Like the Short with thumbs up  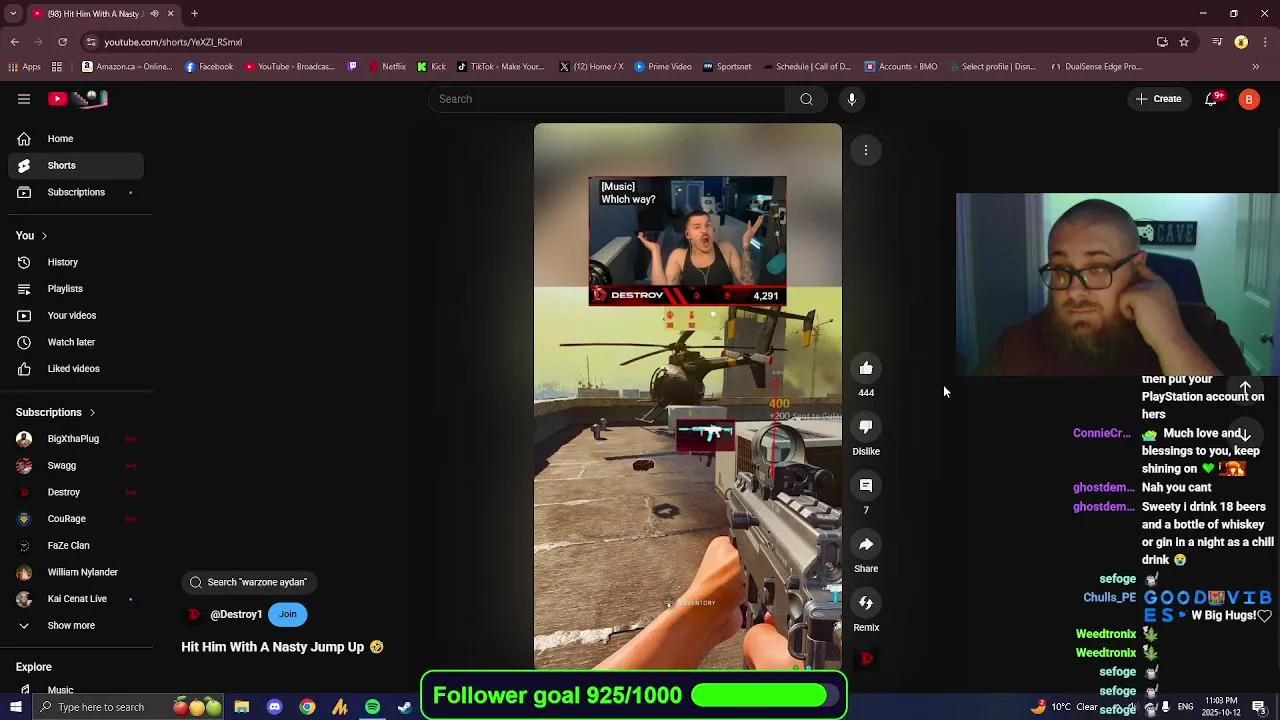[x=866, y=369]
